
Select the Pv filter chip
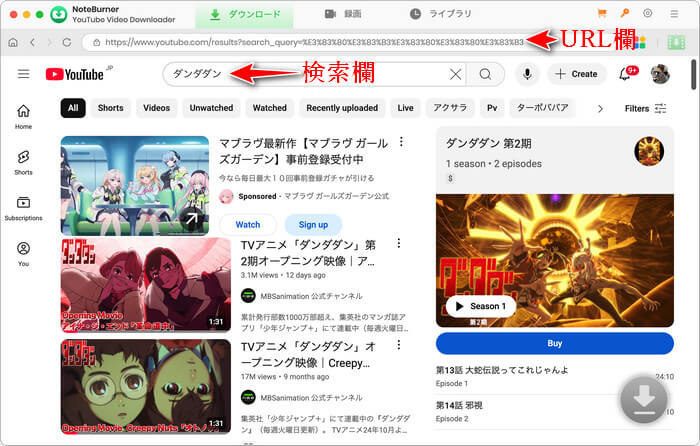(492, 108)
